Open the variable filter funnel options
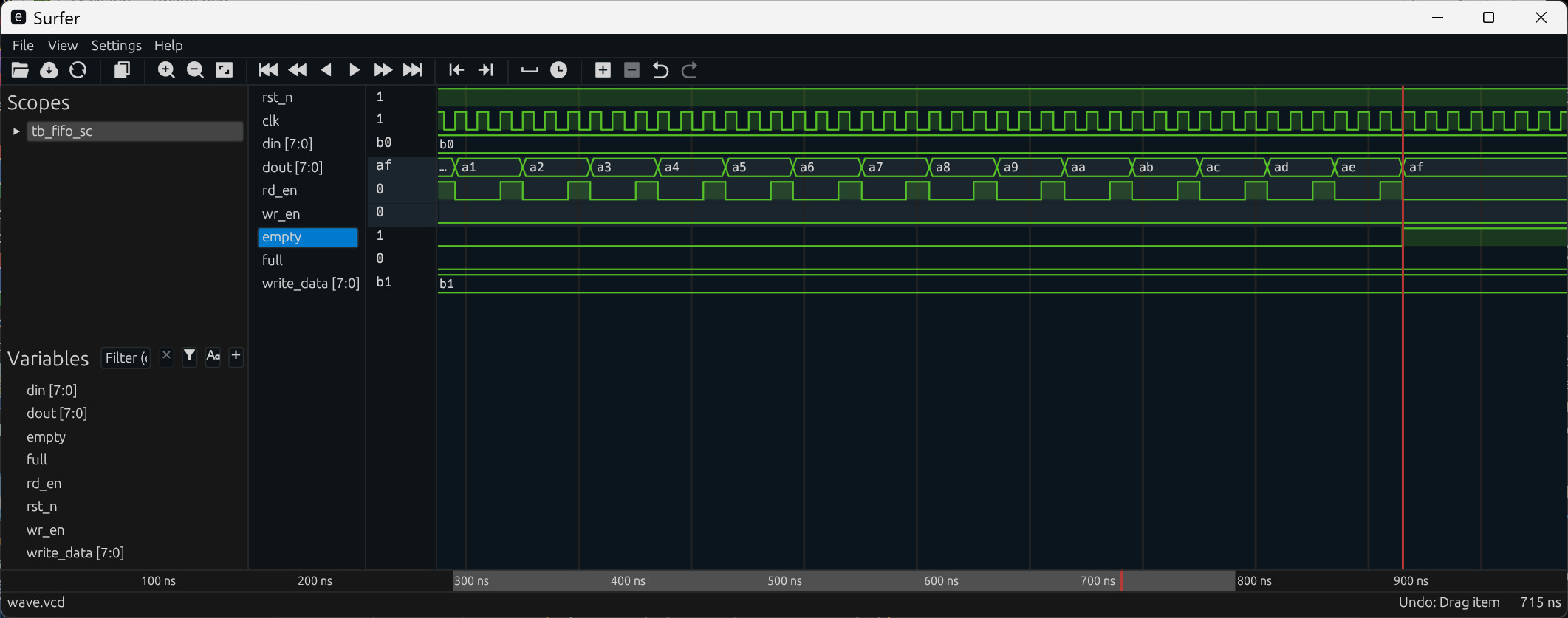 coord(189,357)
